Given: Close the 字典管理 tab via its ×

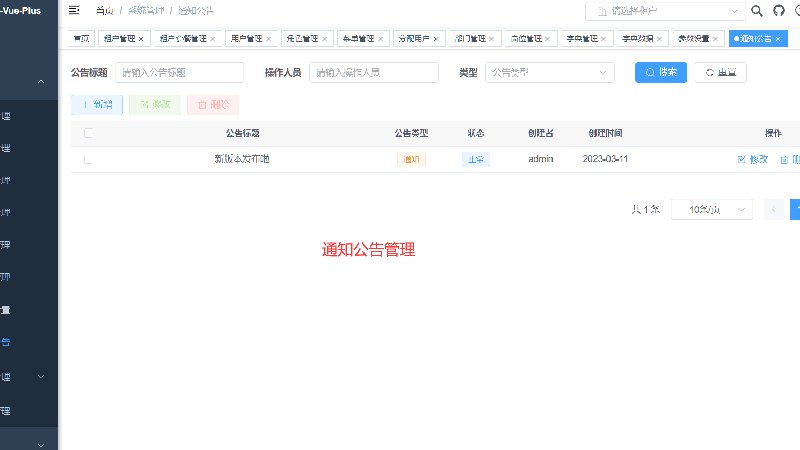Looking at the screenshot, I should pos(604,39).
